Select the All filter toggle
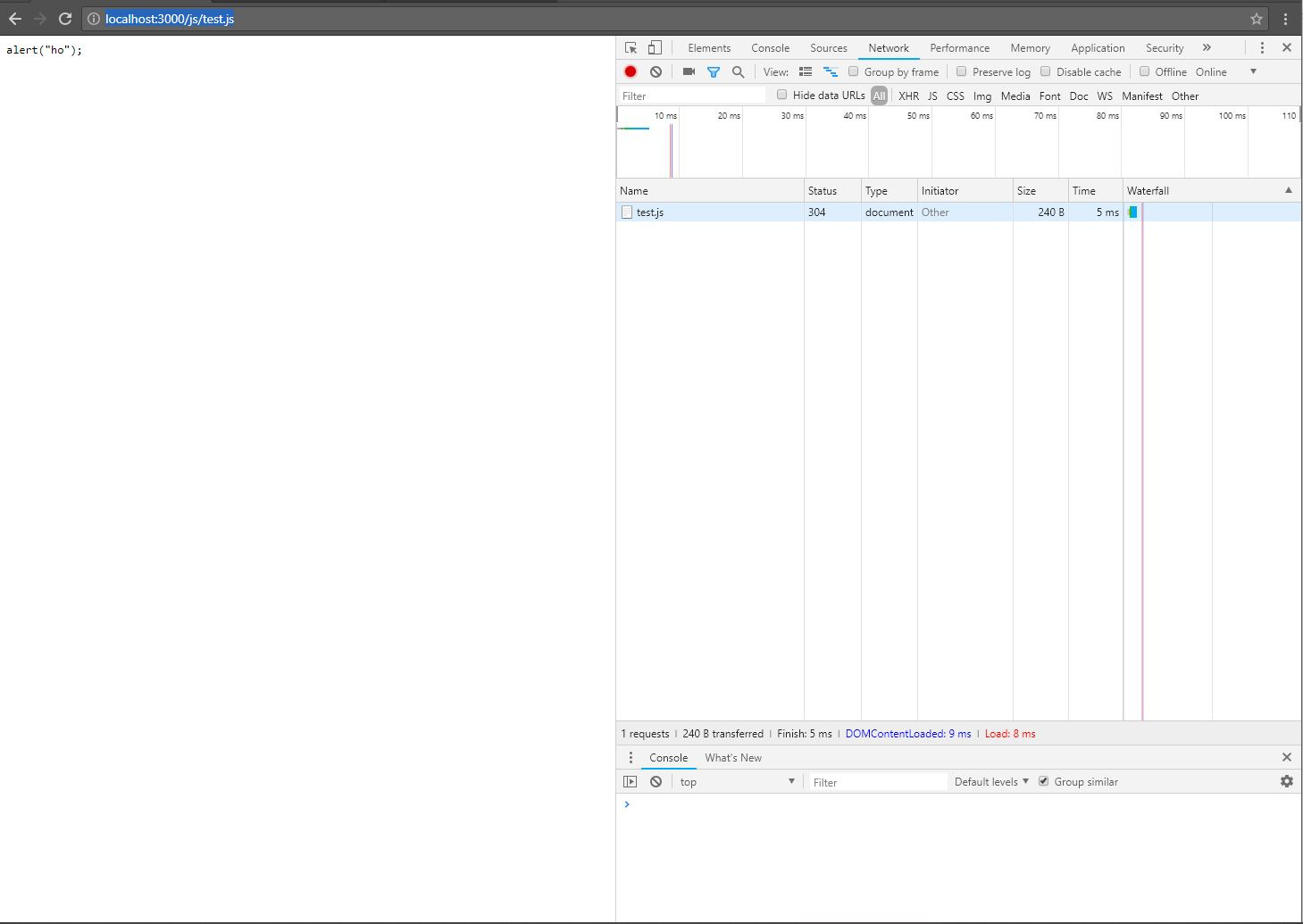Viewport: 1303px width, 924px height. pos(880,96)
